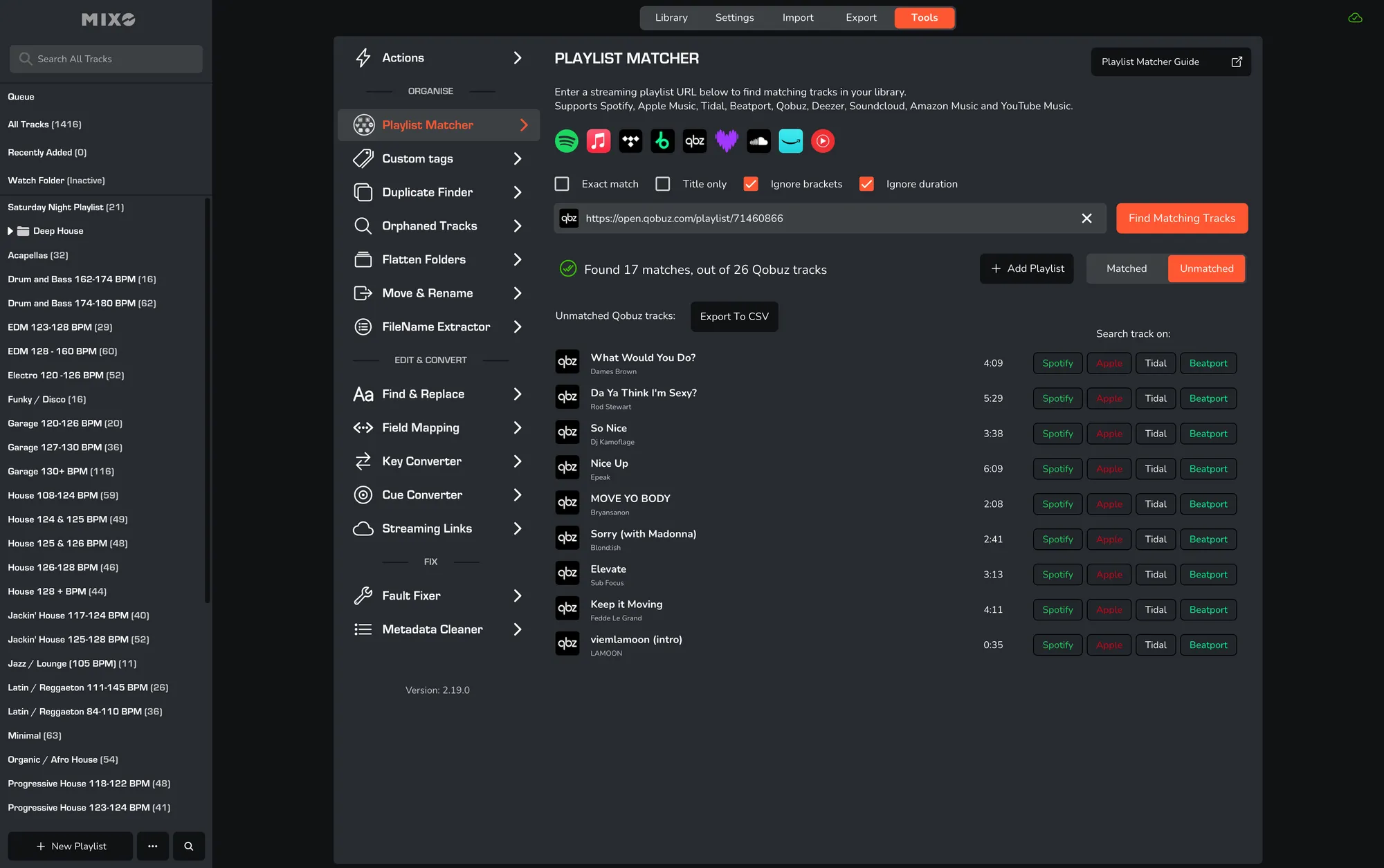Enable the Title only checkbox
Image resolution: width=1384 pixels, height=868 pixels.
663,184
